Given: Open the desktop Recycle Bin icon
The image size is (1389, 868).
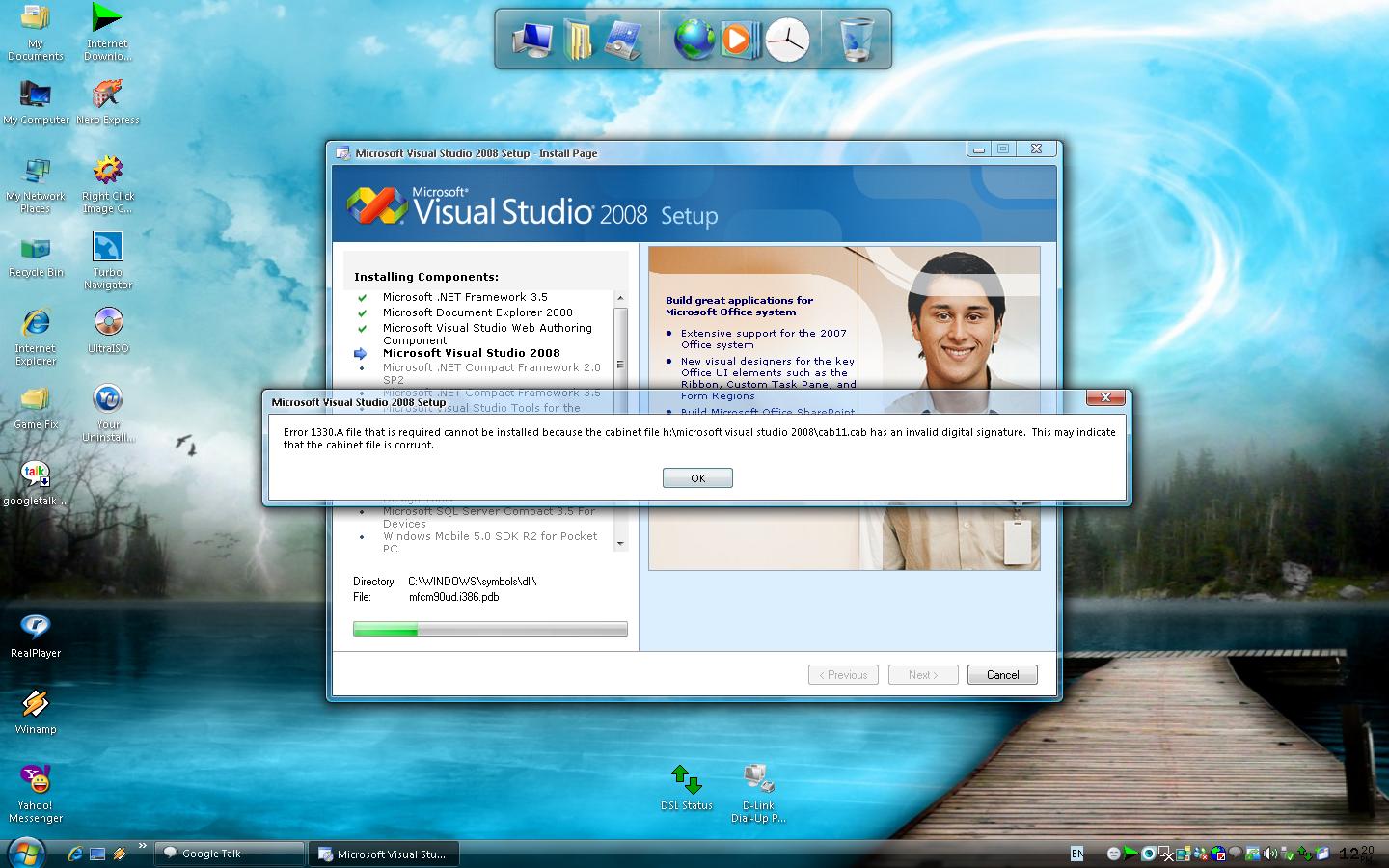Looking at the screenshot, I should [36, 258].
